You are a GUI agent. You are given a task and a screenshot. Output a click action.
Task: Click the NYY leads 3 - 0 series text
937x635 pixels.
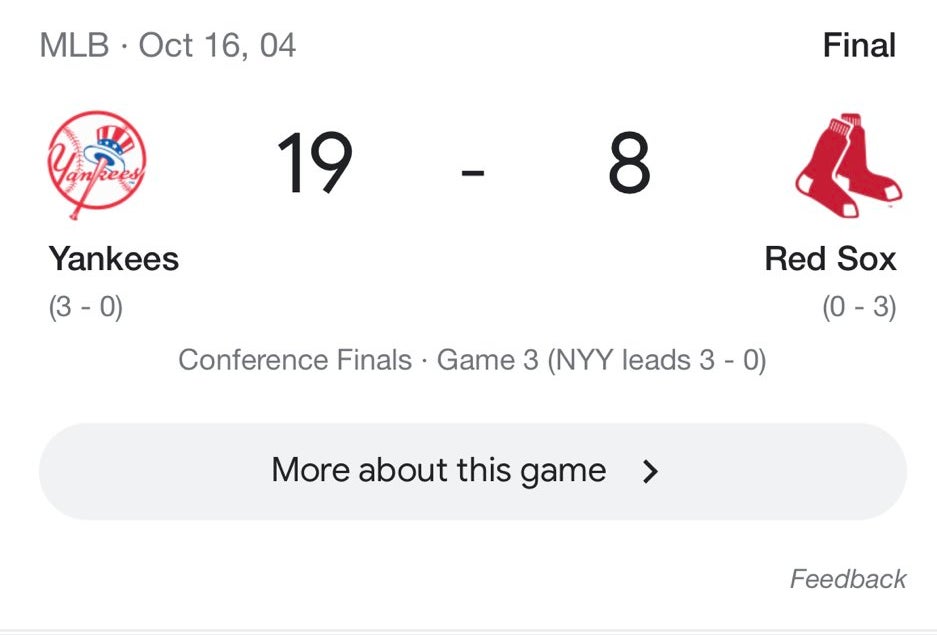click(657, 360)
